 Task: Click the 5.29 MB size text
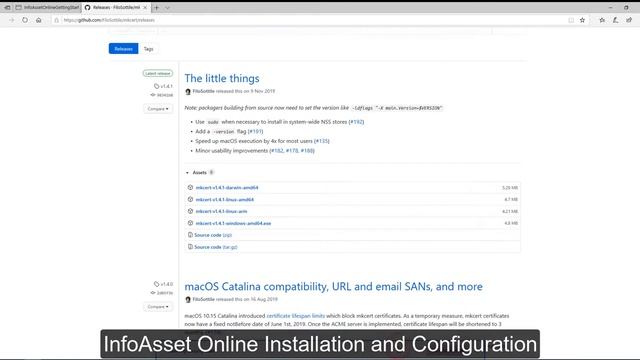coord(510,188)
